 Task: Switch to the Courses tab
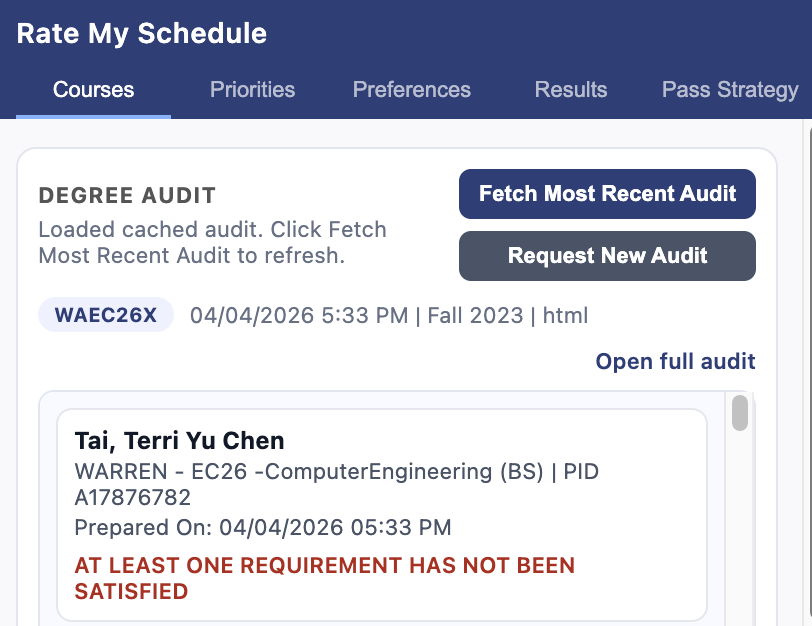(x=93, y=89)
